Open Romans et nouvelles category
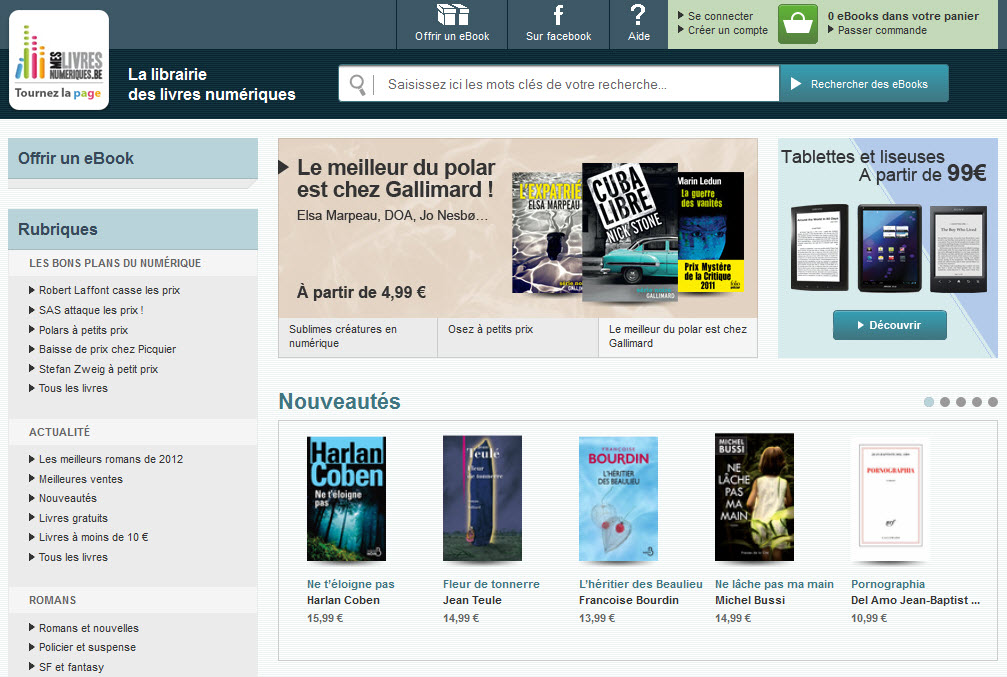Viewport: 1007px width, 677px height. click(x=89, y=628)
